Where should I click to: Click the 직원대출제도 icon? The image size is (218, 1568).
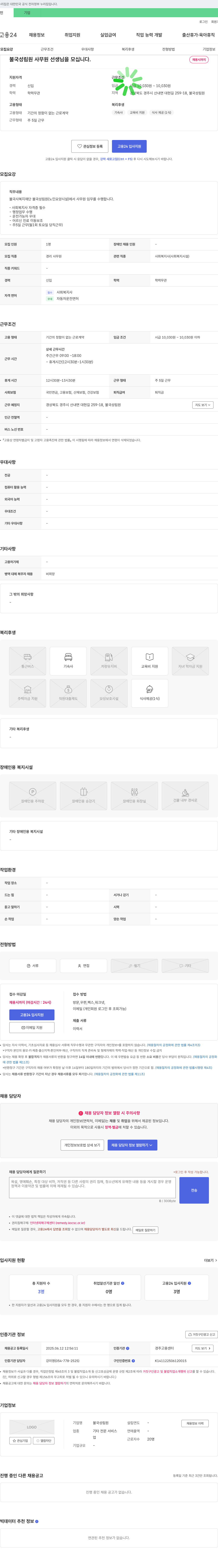[x=68, y=693]
